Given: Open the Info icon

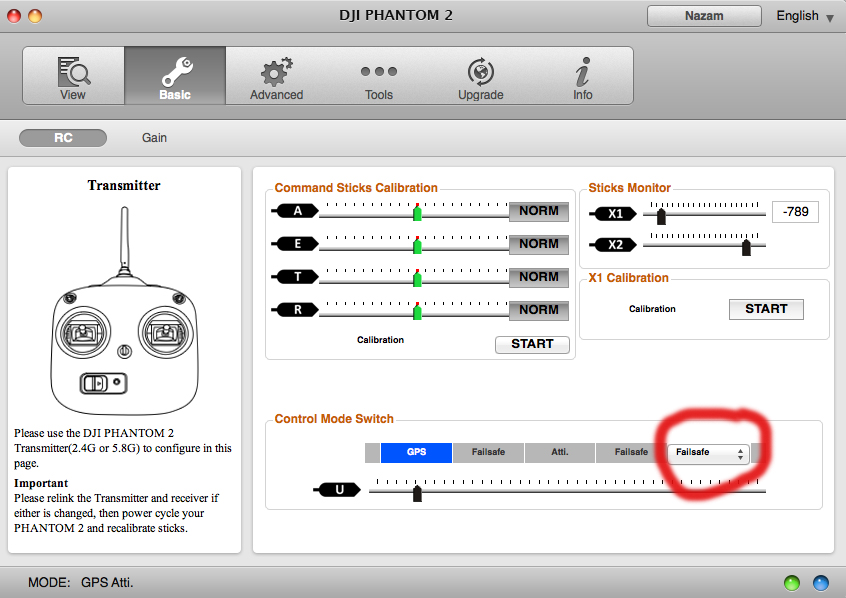Looking at the screenshot, I should [582, 76].
